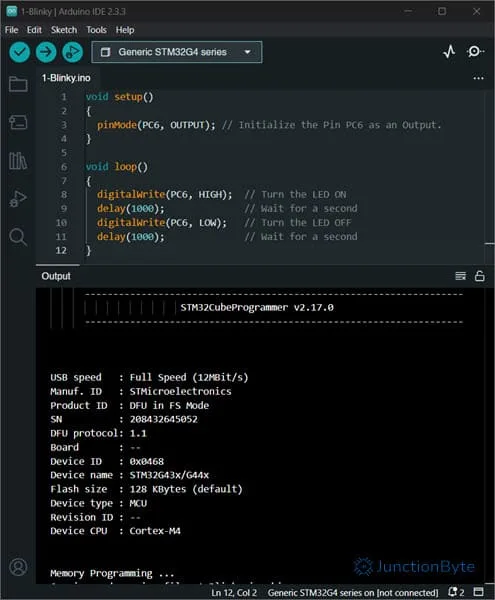Open the Serial Monitor icon

(x=475, y=52)
